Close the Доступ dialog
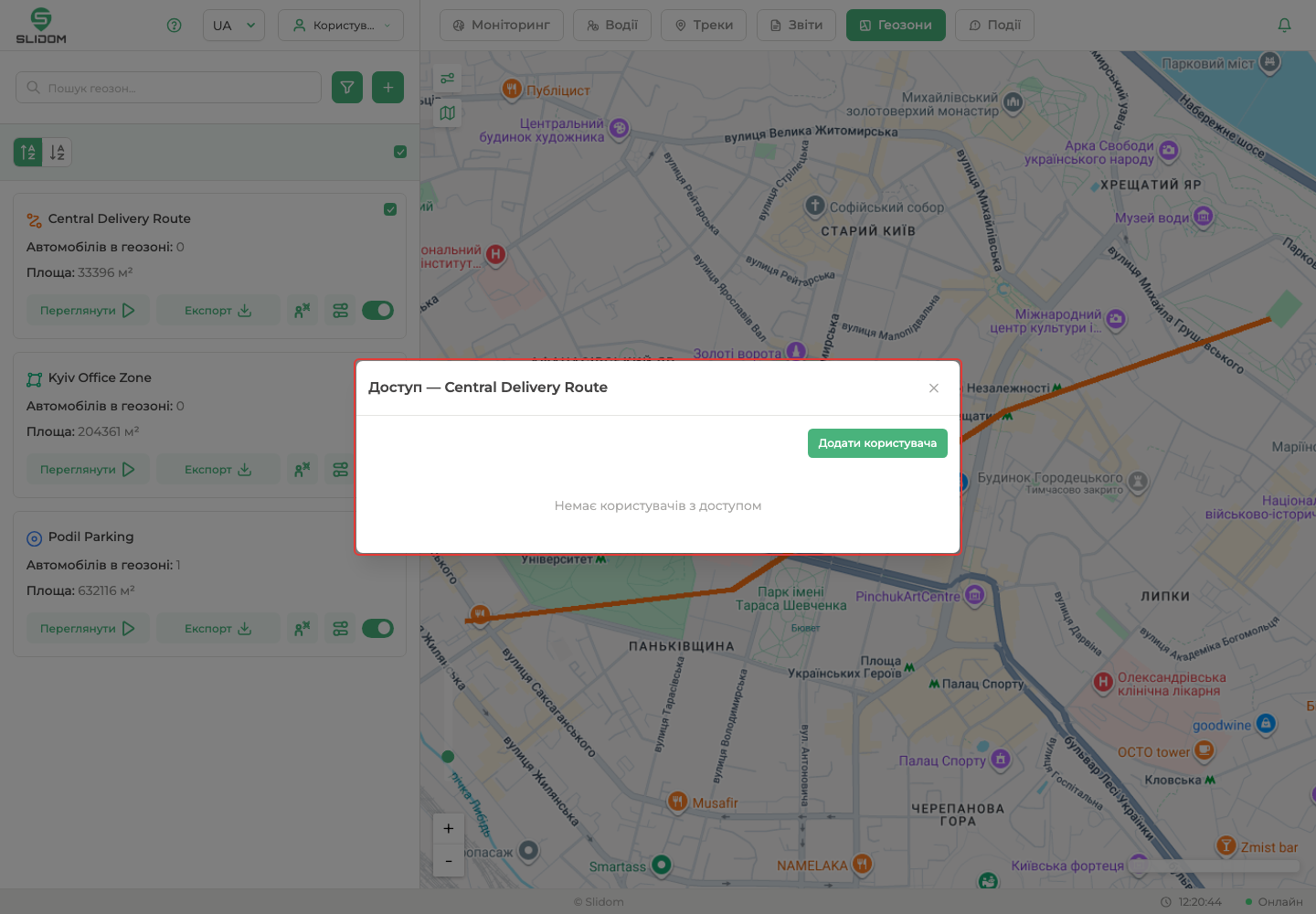Image resolution: width=1316 pixels, height=914 pixels. click(934, 388)
